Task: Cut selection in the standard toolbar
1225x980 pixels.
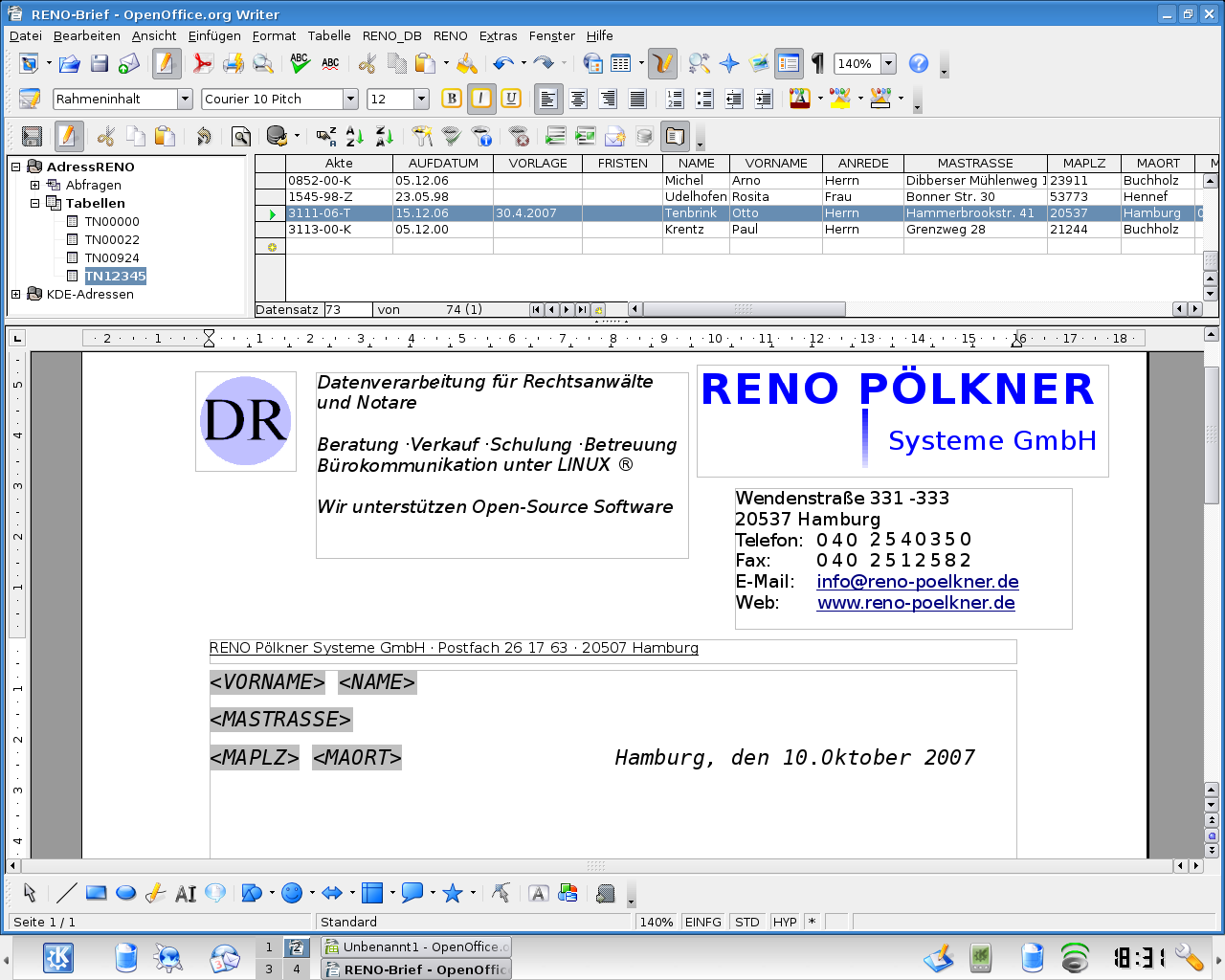Action: pyautogui.click(x=367, y=63)
